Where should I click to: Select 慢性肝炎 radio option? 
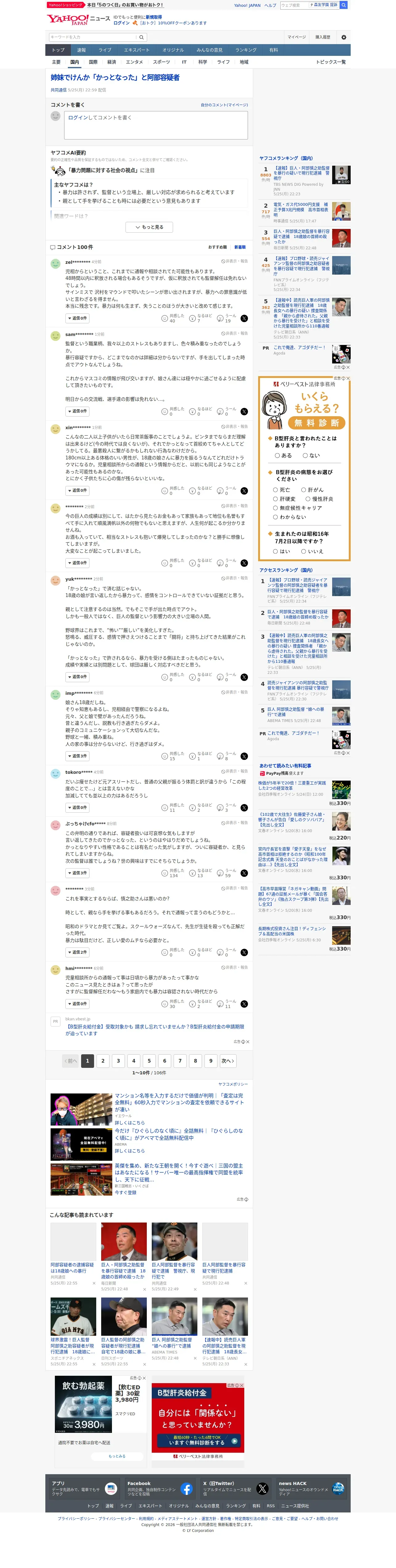click(319, 499)
